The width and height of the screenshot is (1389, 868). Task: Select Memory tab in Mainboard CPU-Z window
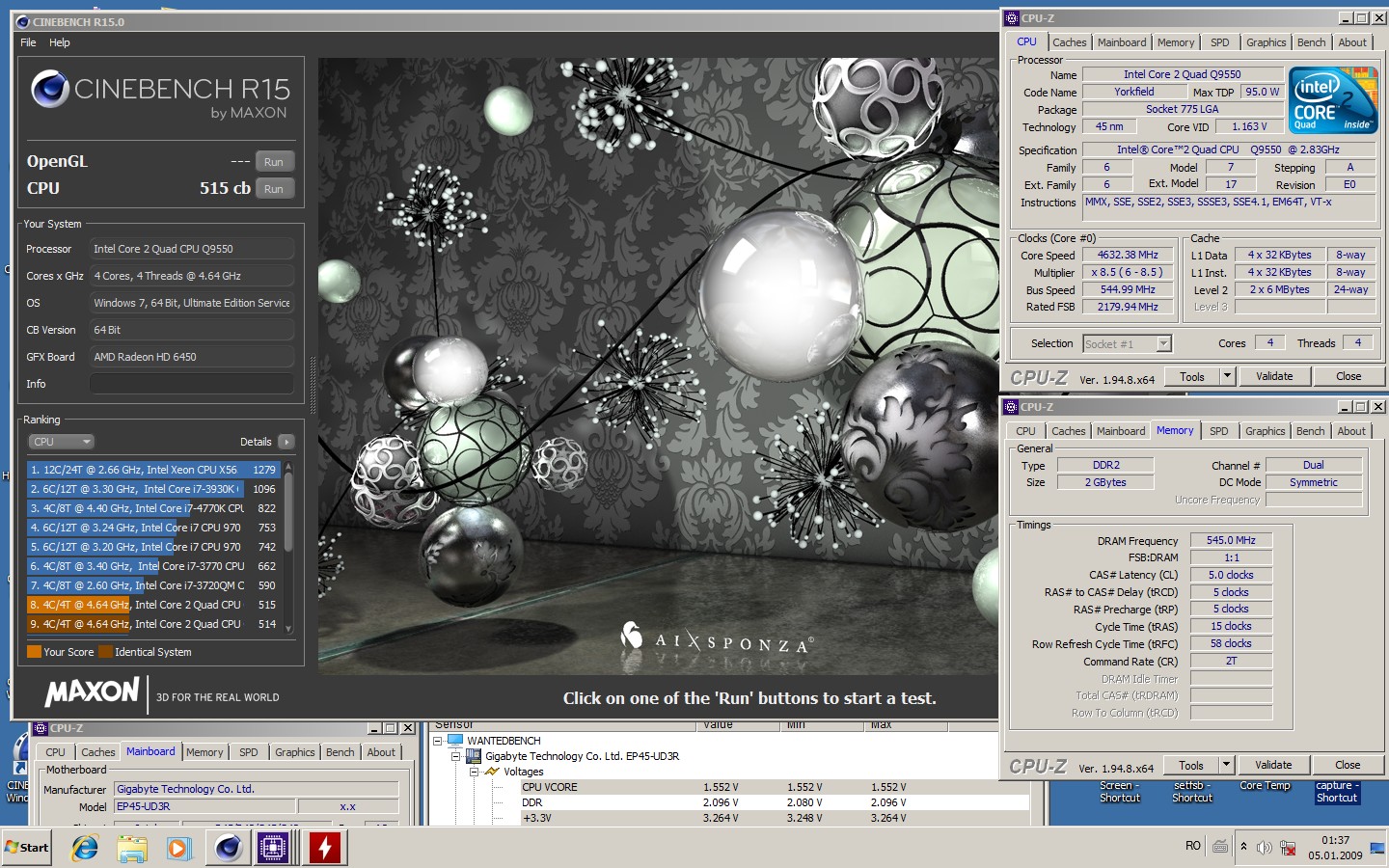tap(204, 752)
